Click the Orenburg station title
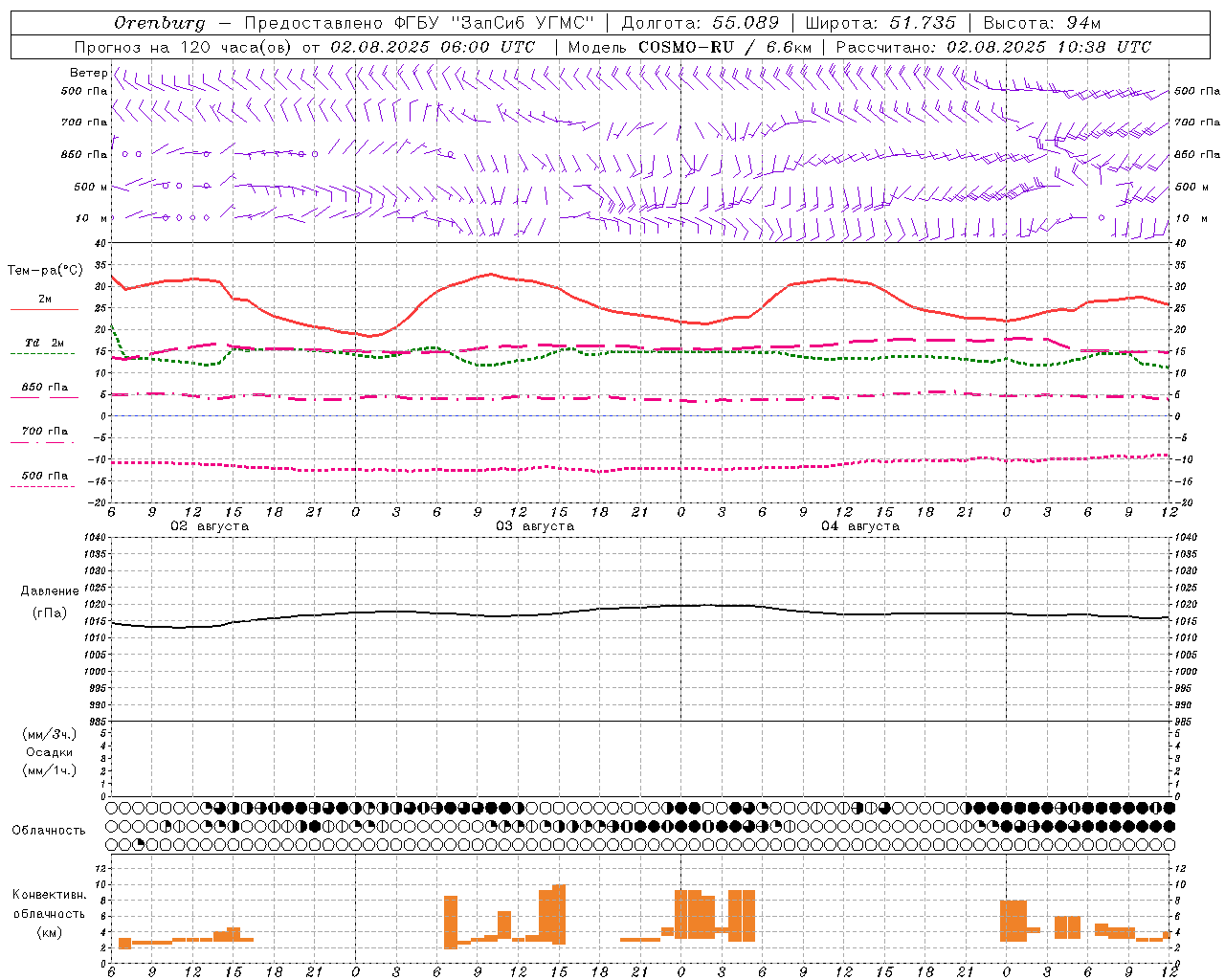The height and width of the screenshot is (980, 1225). point(159,23)
